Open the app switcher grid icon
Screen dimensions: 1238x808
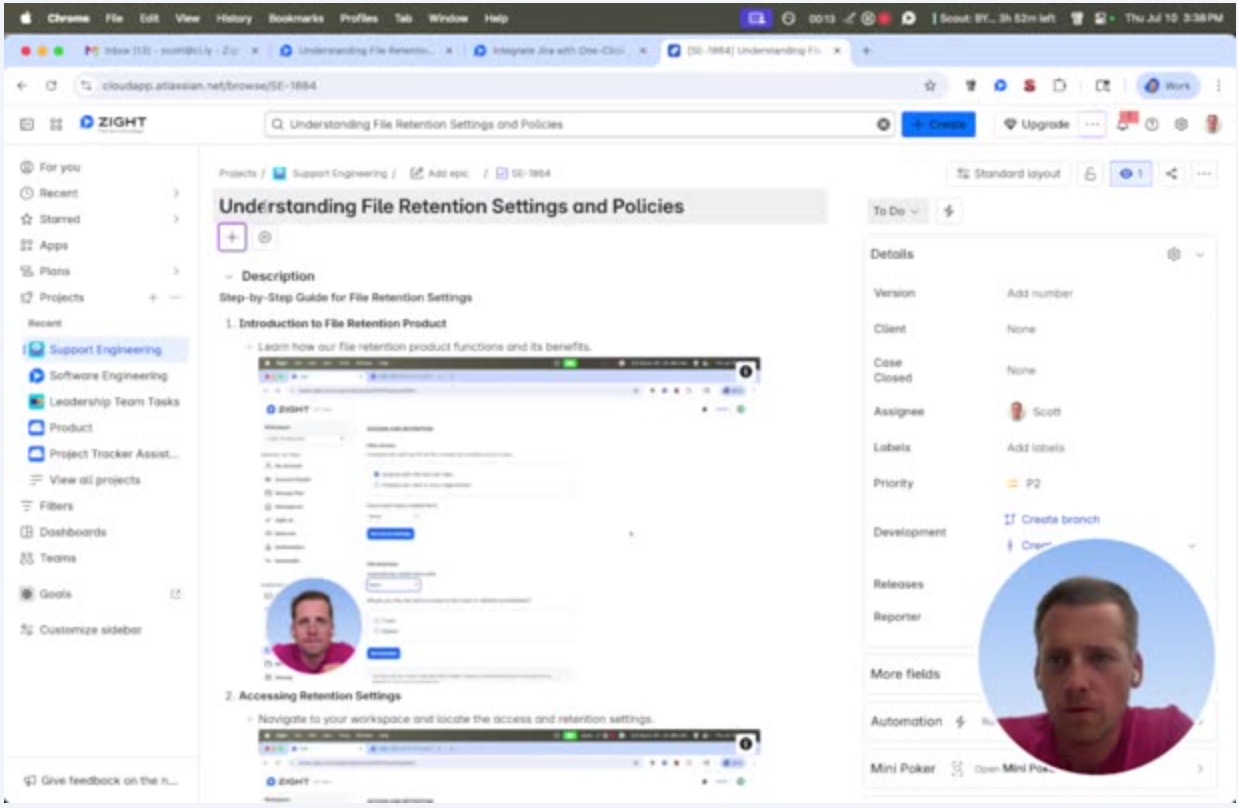coord(56,124)
